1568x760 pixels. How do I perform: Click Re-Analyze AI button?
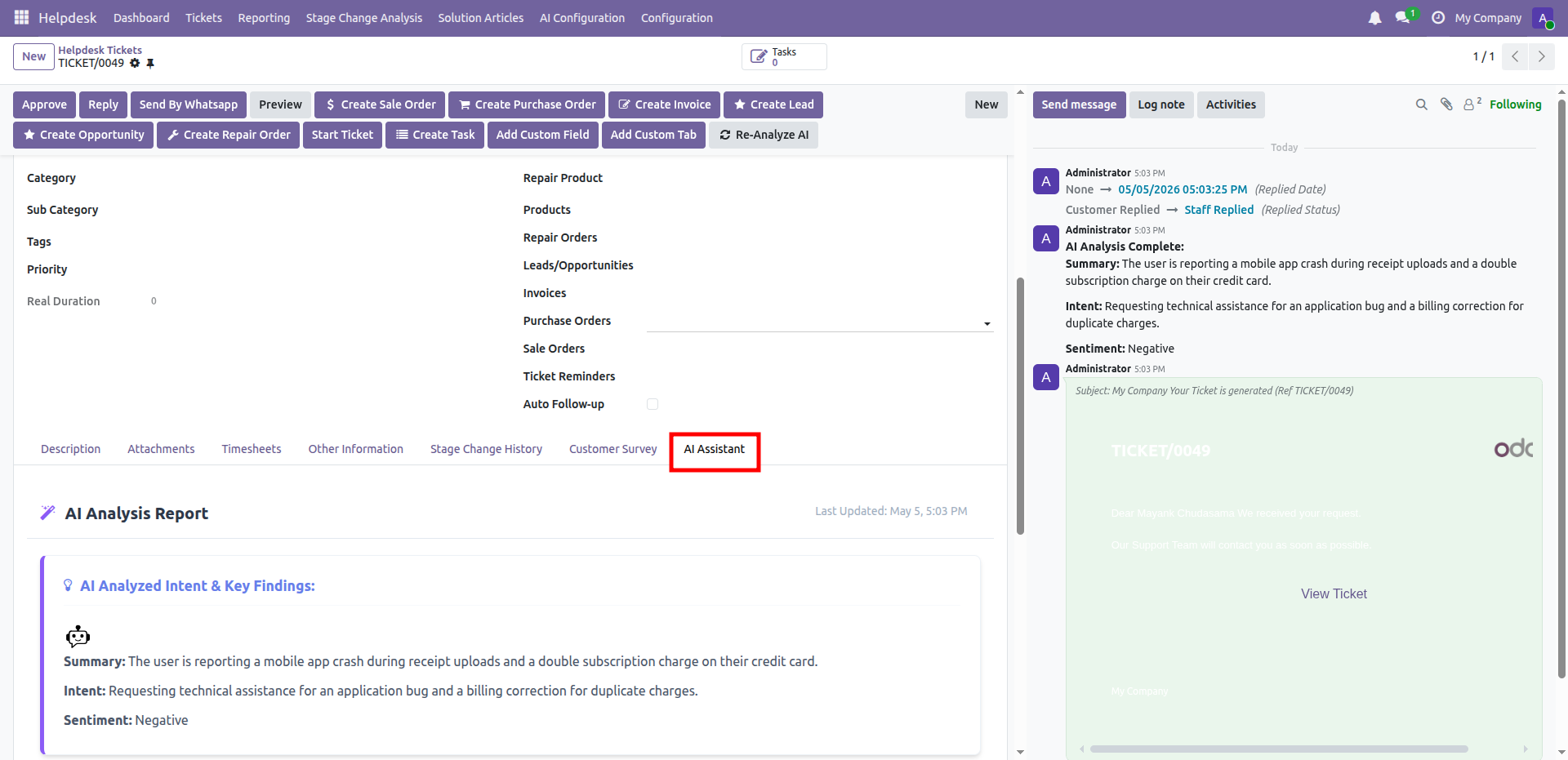pos(764,135)
